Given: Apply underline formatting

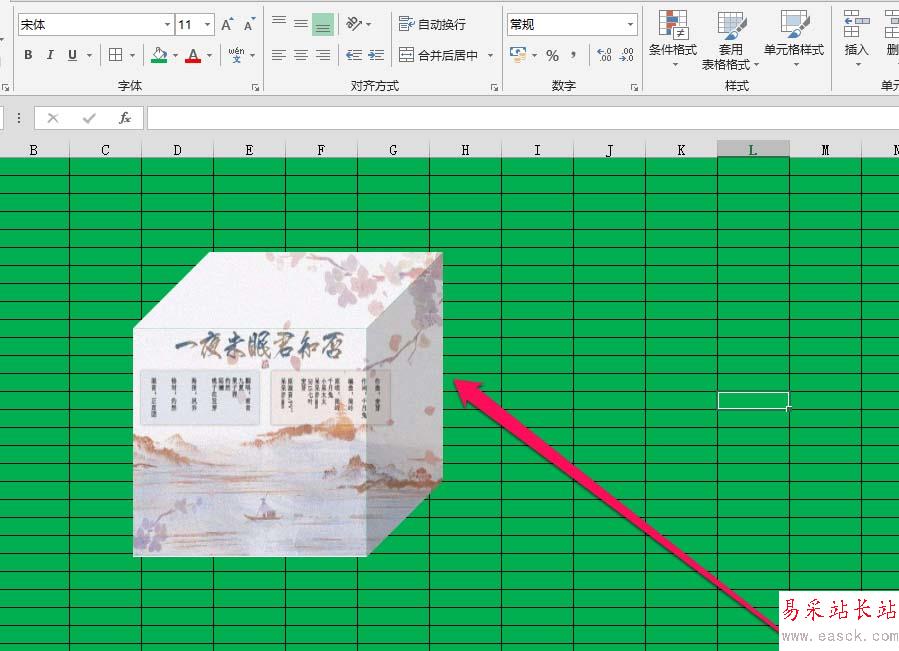Looking at the screenshot, I should click(72, 55).
